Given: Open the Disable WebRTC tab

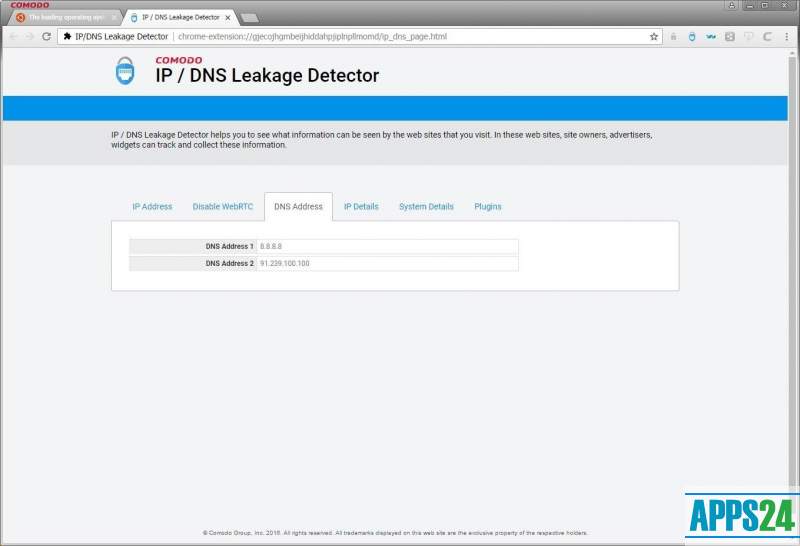Looking at the screenshot, I should click(x=223, y=207).
